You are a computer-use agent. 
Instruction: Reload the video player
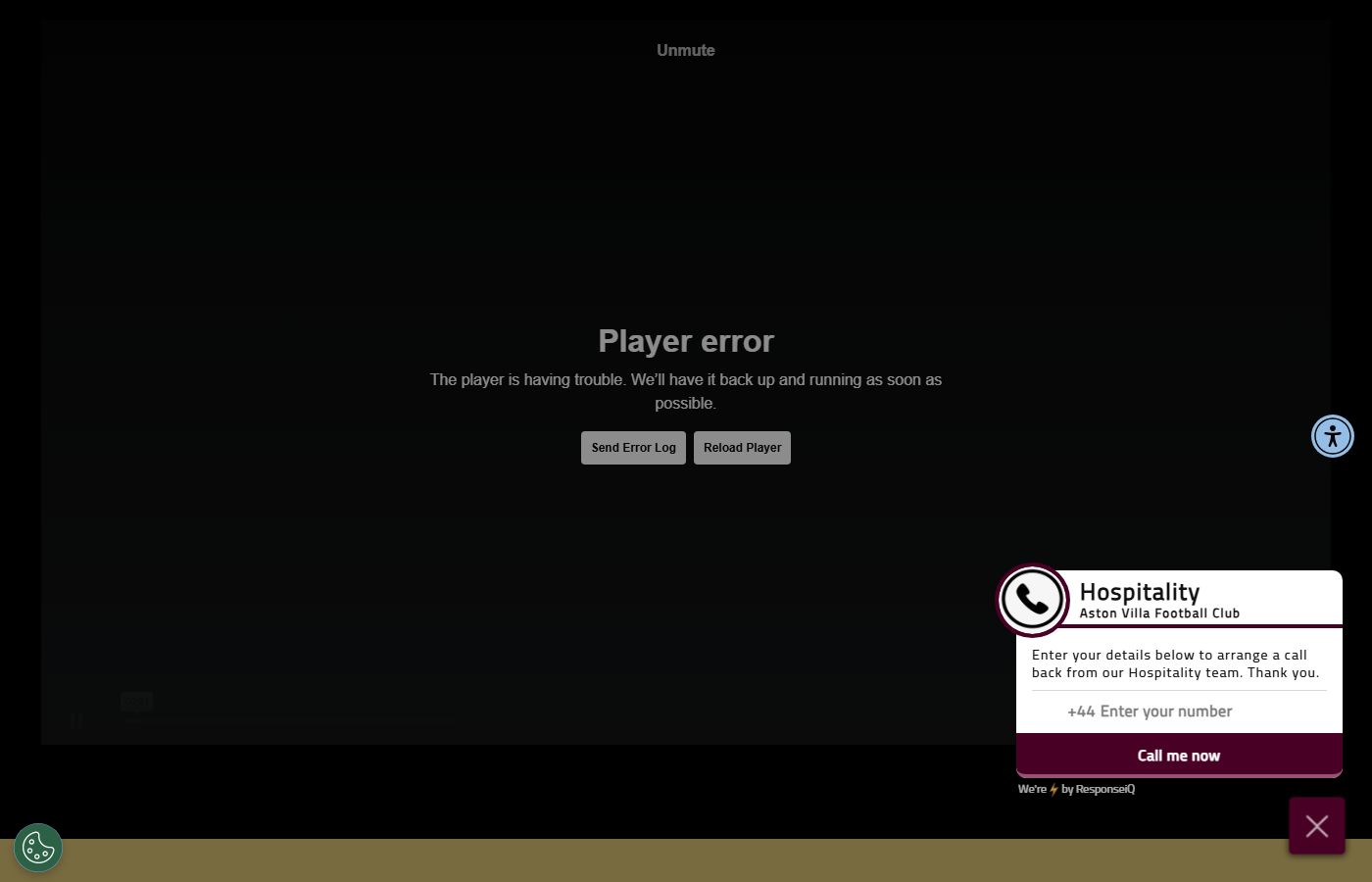(x=742, y=448)
